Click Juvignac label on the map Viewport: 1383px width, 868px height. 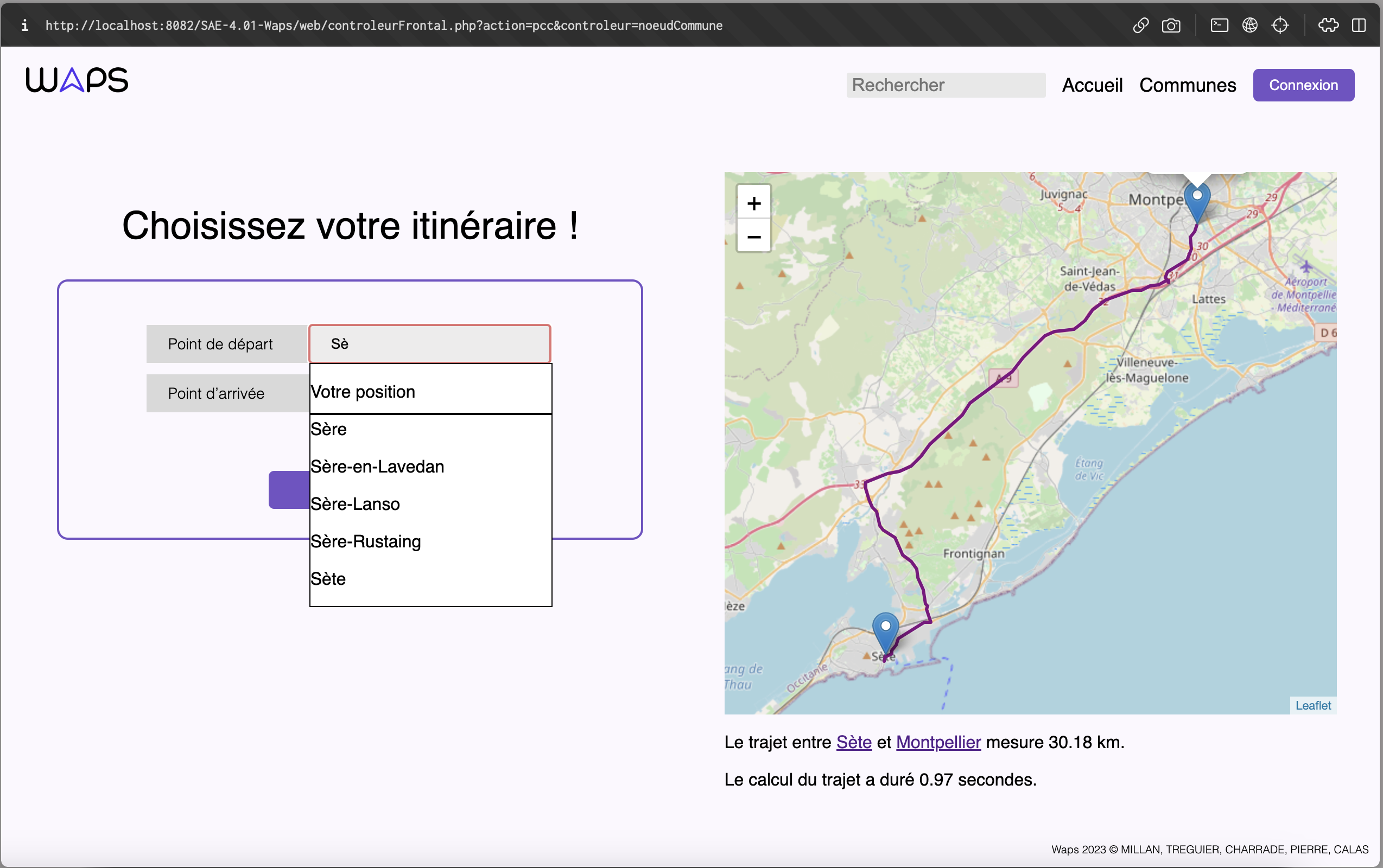[1063, 194]
